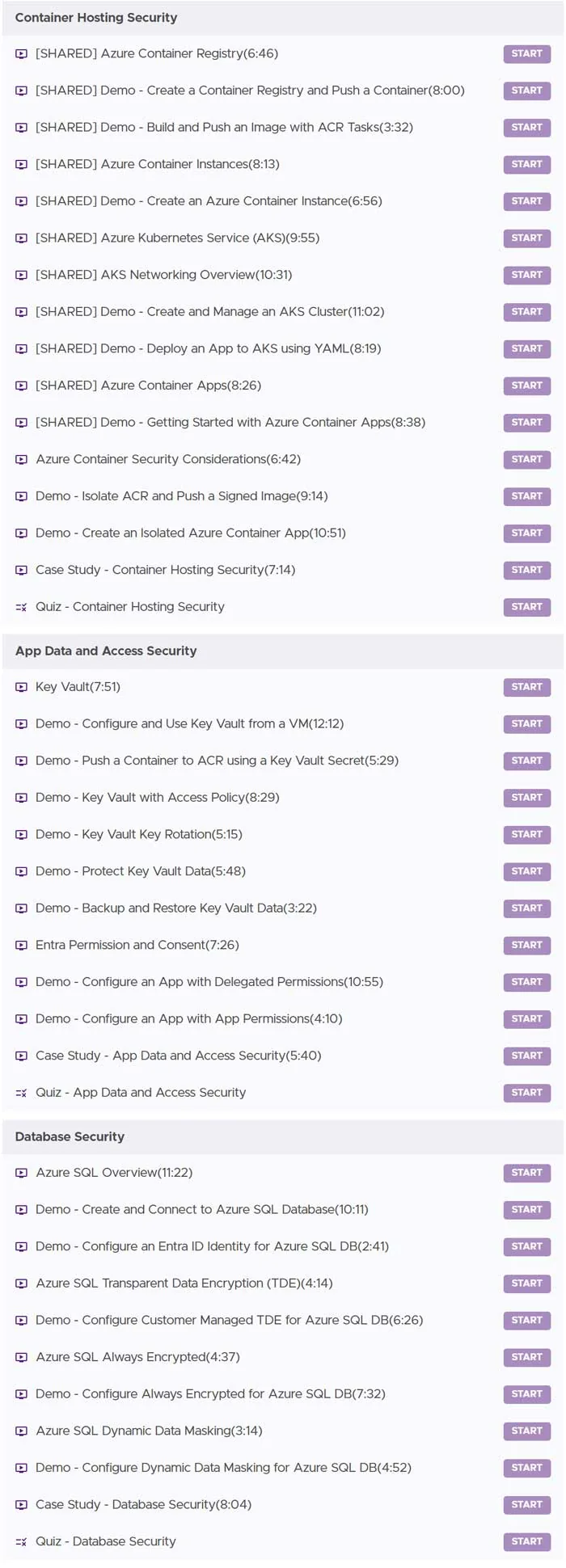The image size is (566, 1568).
Task: Click quiz icon for Database Security quiz
Action: coord(22,1542)
